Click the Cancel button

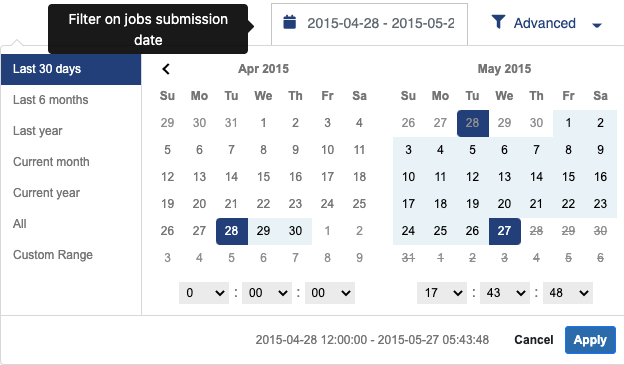coord(534,340)
